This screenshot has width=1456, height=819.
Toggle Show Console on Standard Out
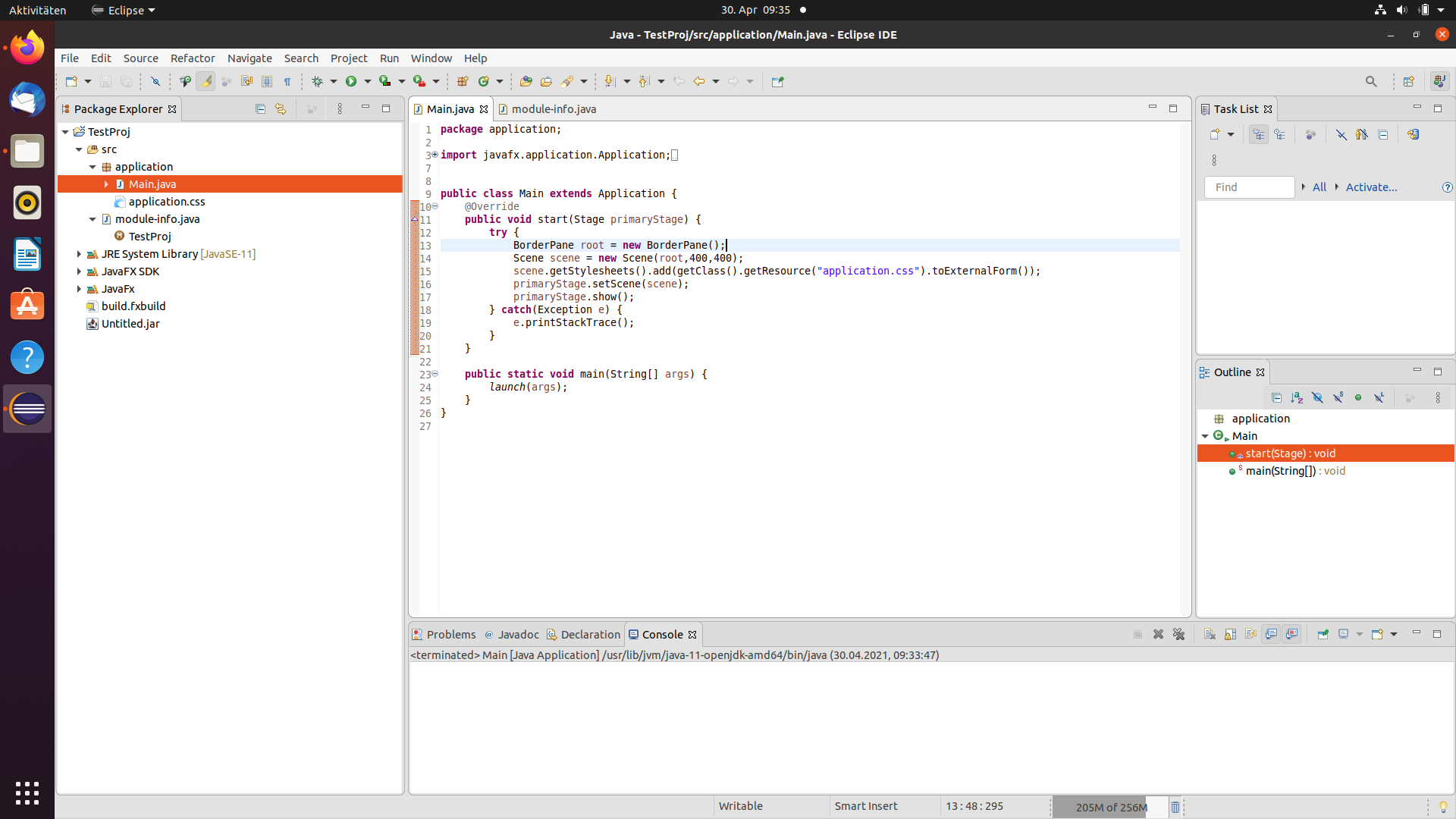[x=1272, y=634]
